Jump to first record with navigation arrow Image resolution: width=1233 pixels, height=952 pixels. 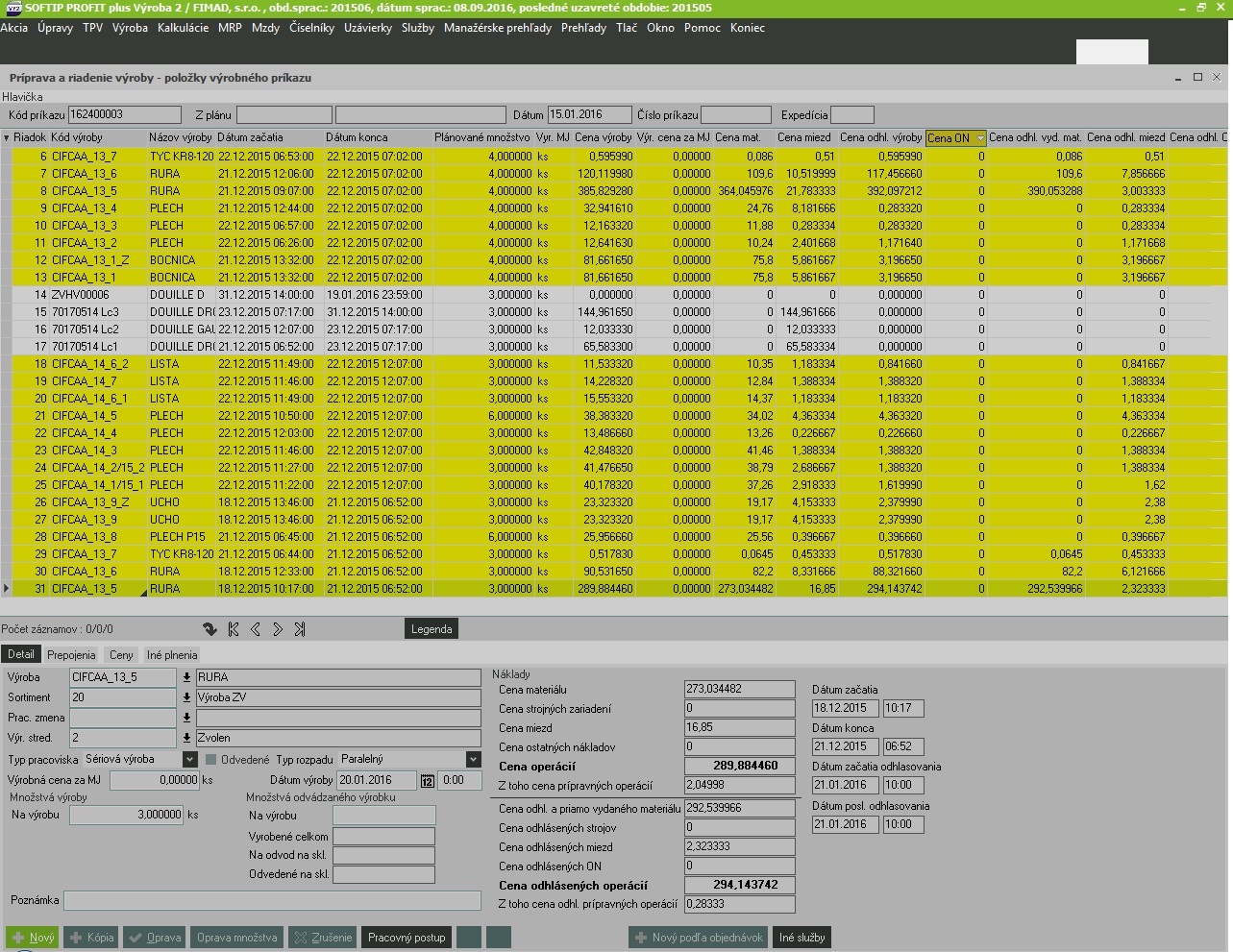coord(234,629)
